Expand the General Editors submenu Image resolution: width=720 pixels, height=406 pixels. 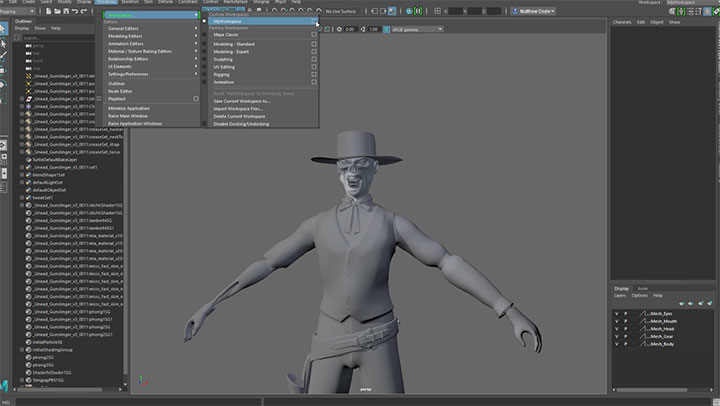[152, 28]
